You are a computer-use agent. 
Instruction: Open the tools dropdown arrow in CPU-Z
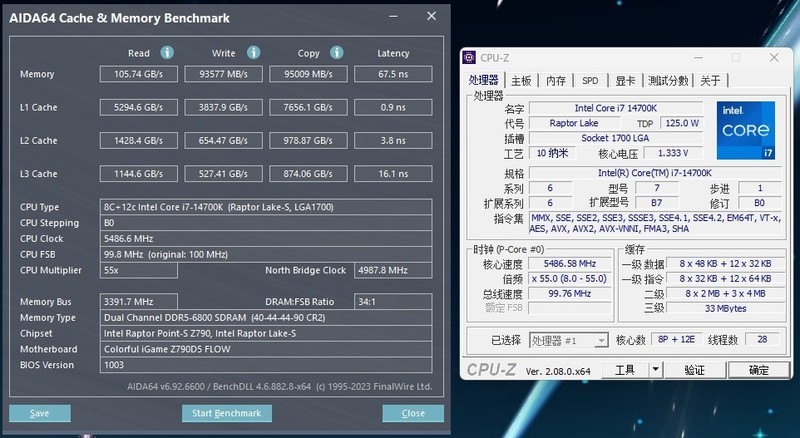(x=656, y=370)
